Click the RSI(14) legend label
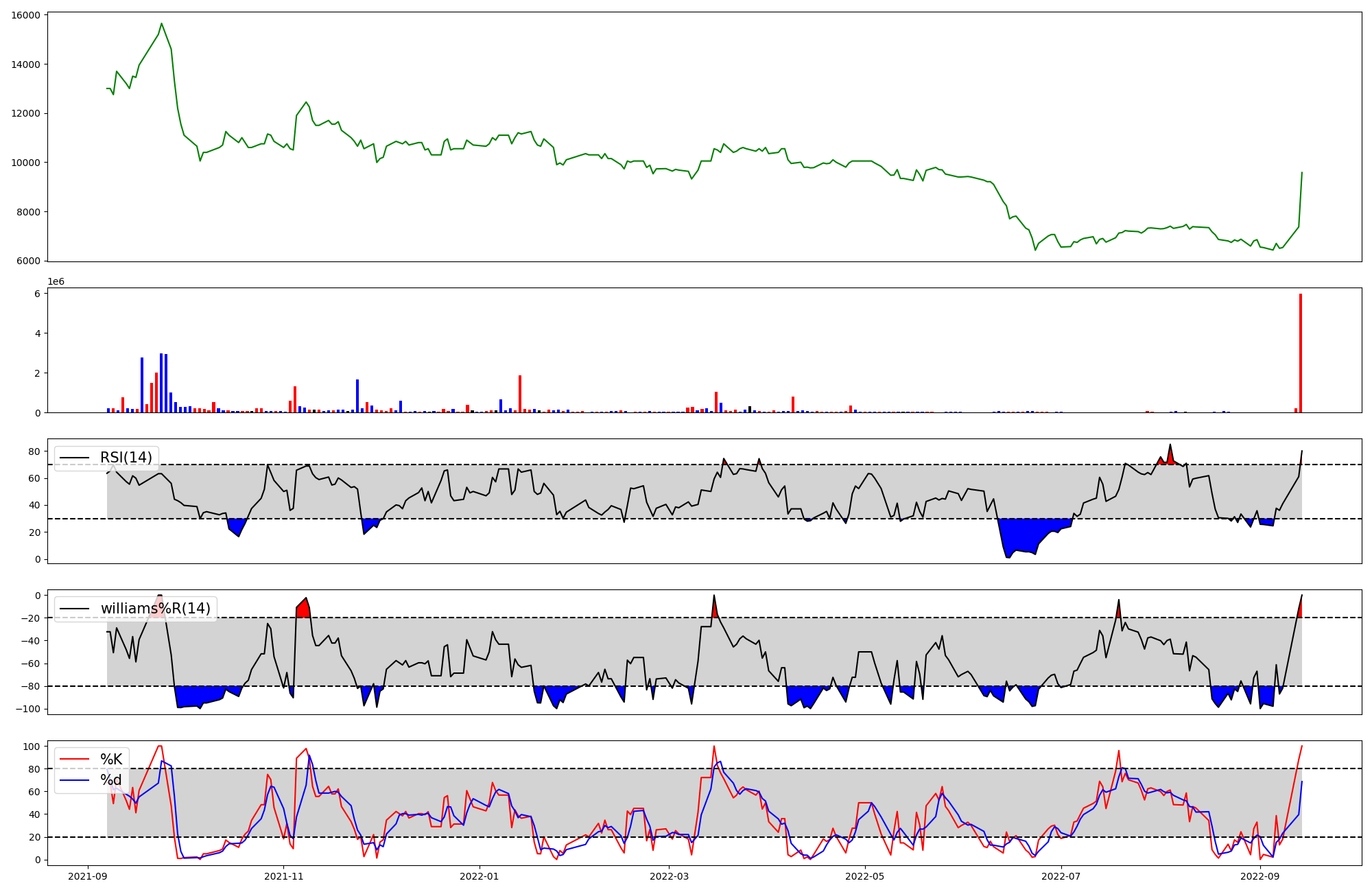The image size is (1372, 892). (x=126, y=458)
